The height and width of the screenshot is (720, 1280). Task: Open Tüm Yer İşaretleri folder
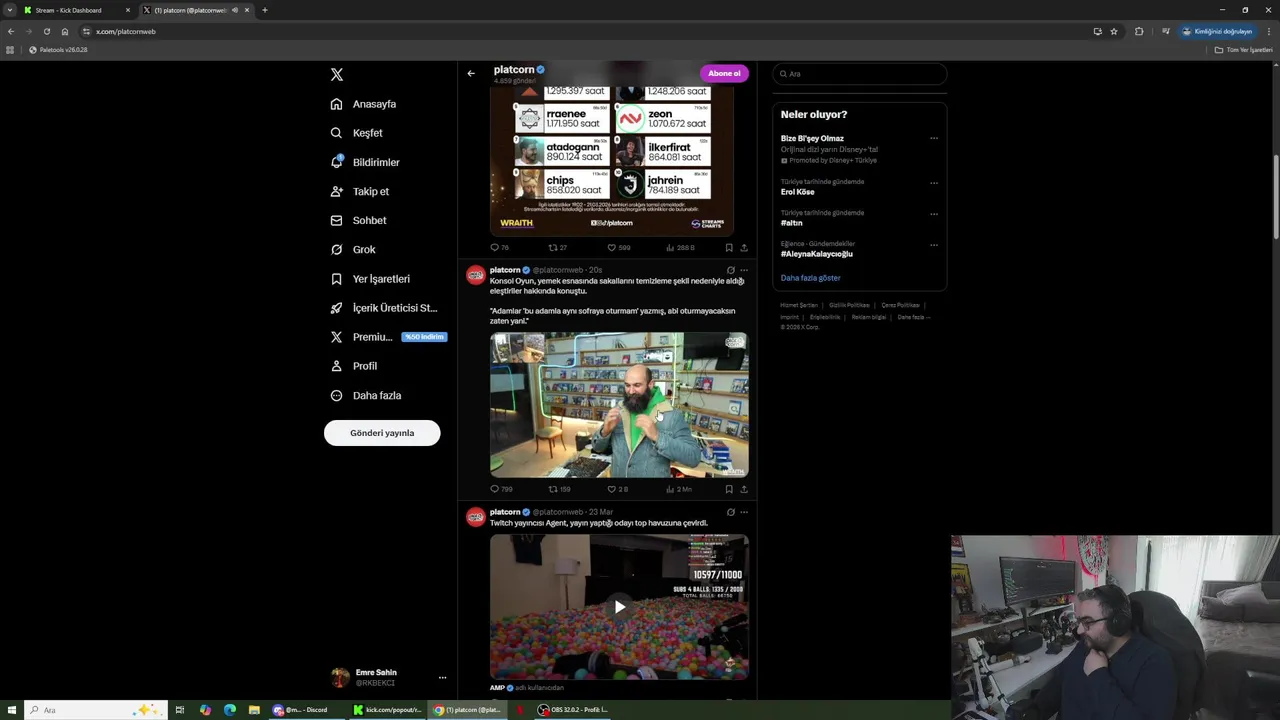click(1244, 50)
